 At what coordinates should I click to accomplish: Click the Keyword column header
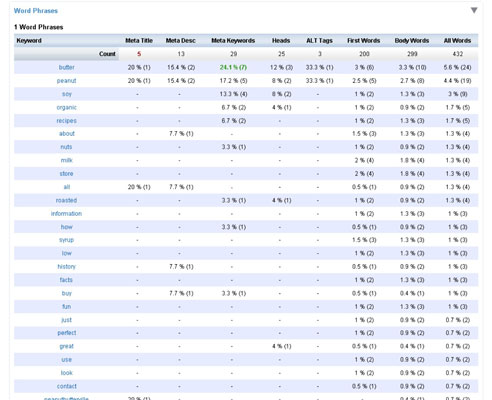point(29,41)
